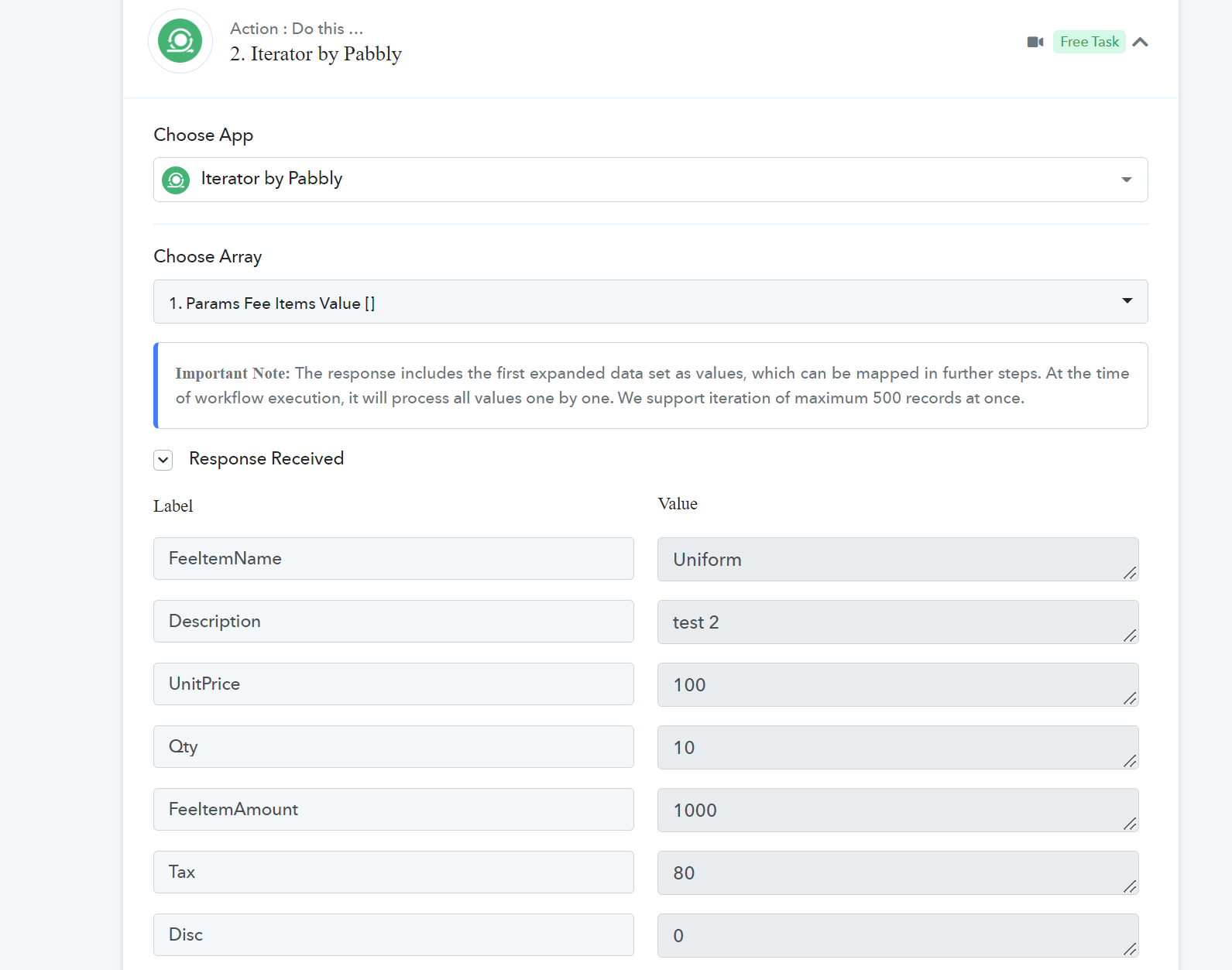
Task: Click the UnitPrice value field showing 100
Action: (x=898, y=685)
